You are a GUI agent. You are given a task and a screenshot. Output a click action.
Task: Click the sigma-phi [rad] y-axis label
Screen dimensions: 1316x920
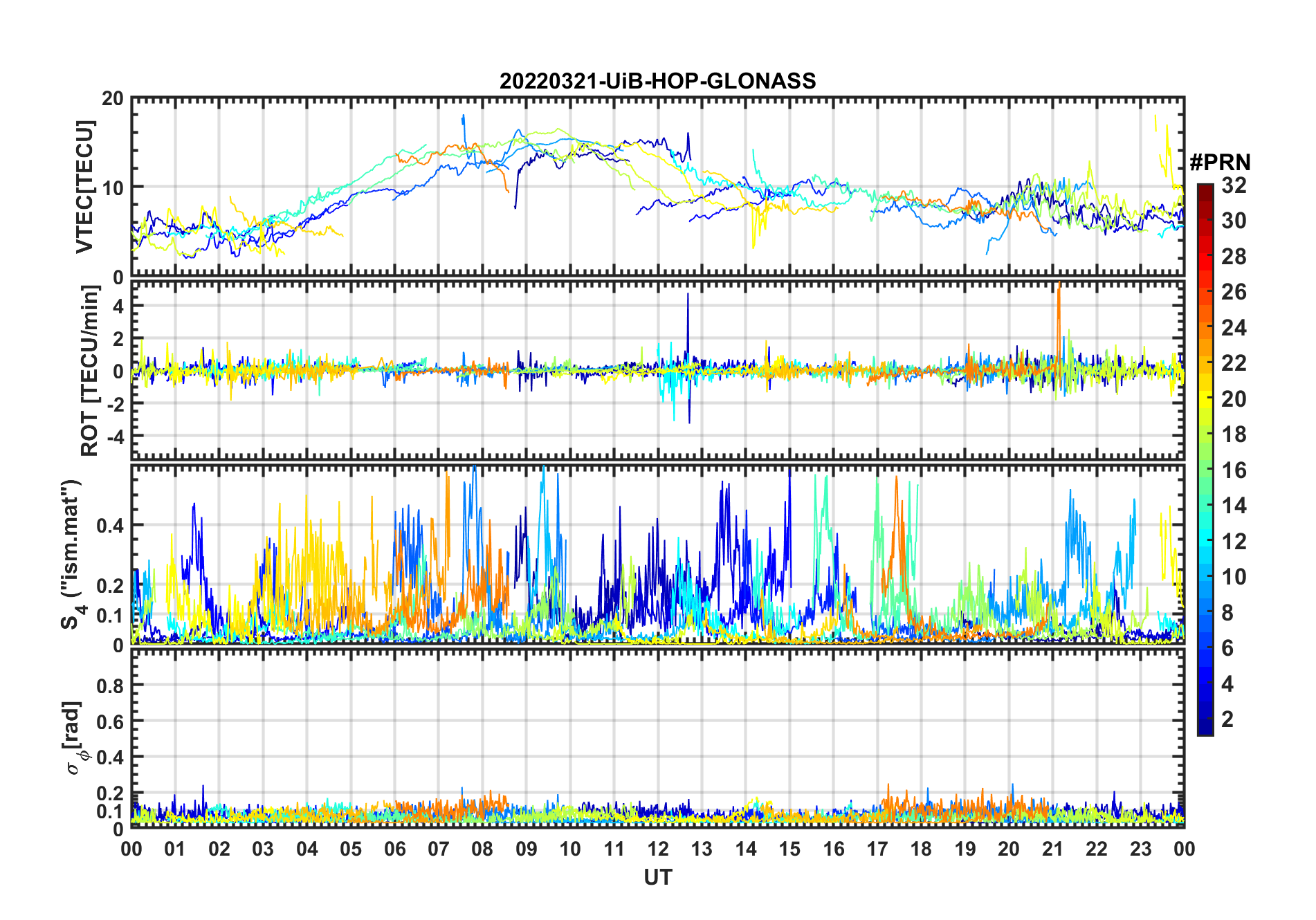74,737
